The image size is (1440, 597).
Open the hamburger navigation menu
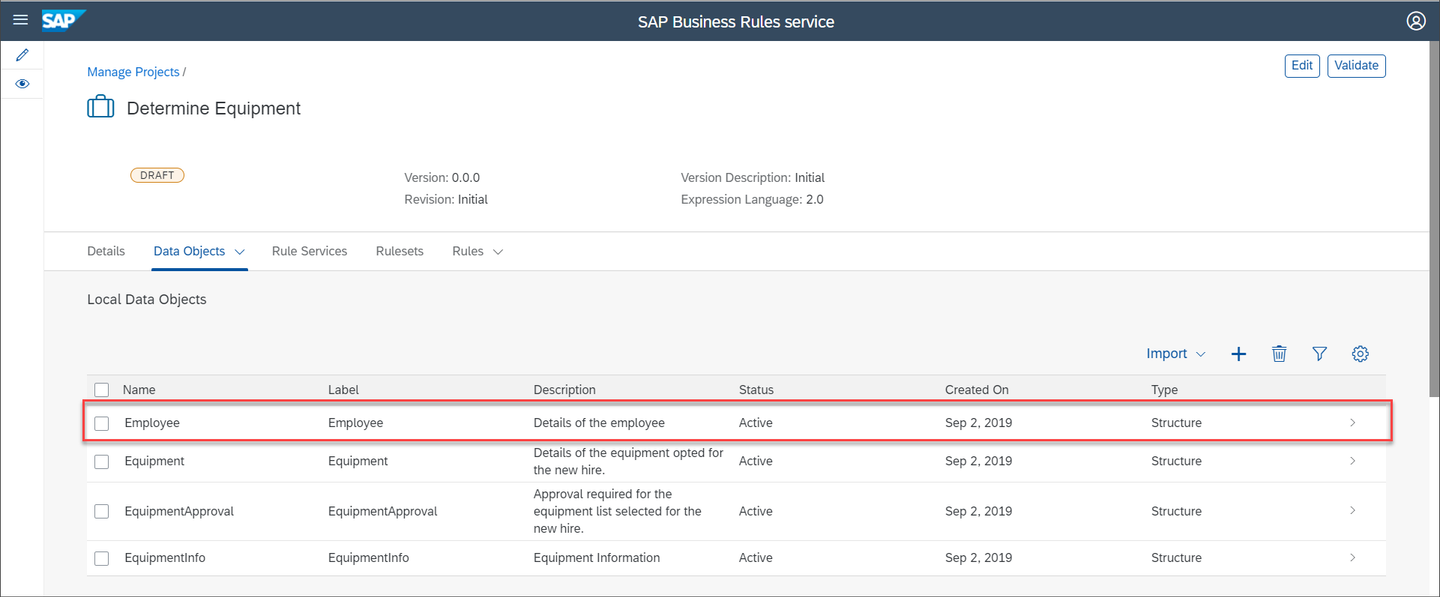(x=20, y=20)
